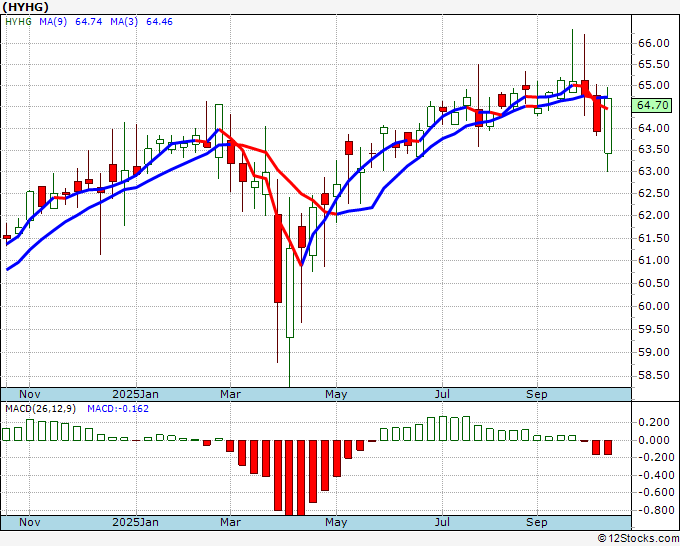
Task: Click the 65.50 price axis label
Action: pos(654,64)
